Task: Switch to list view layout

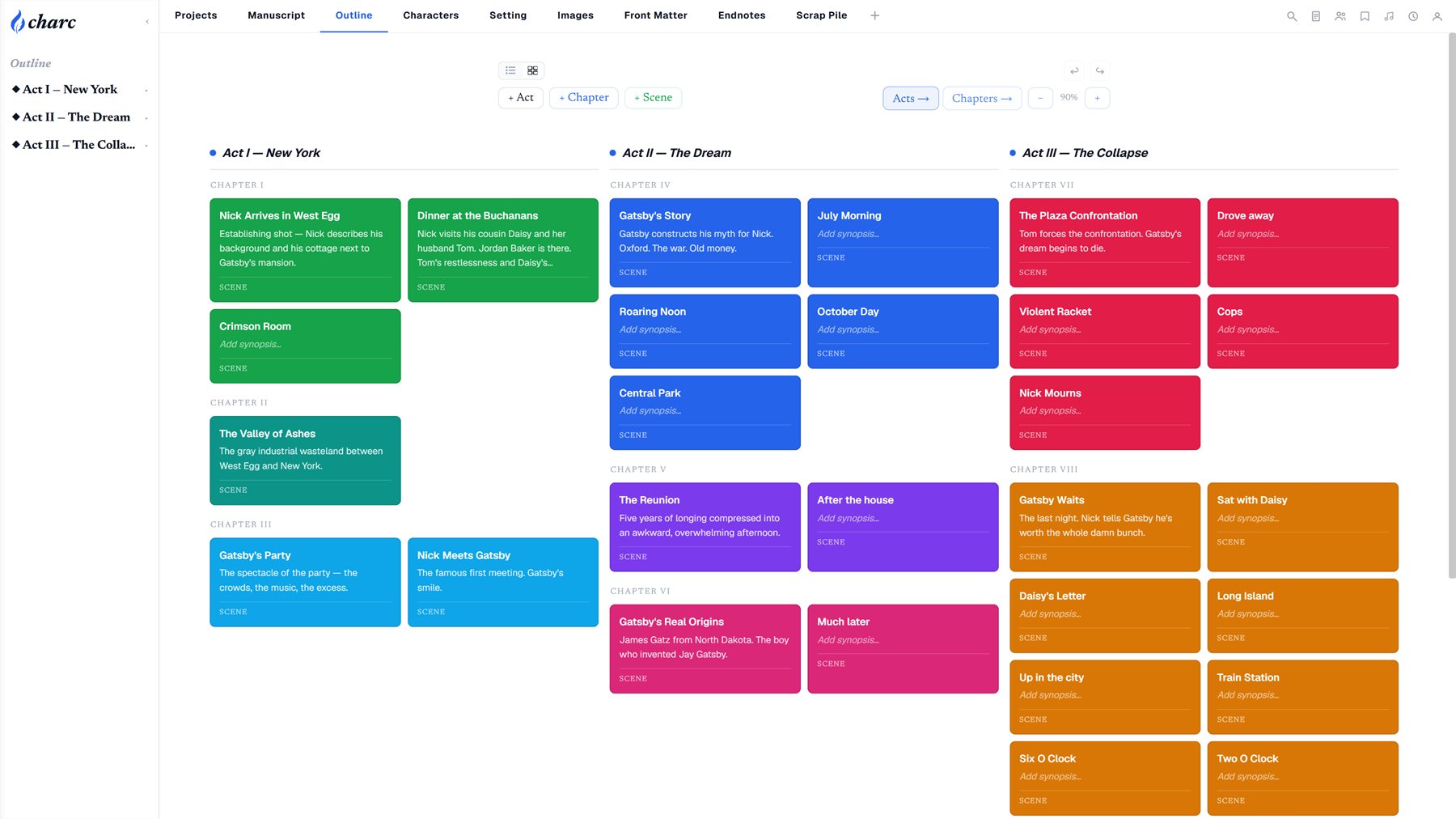Action: [510, 70]
